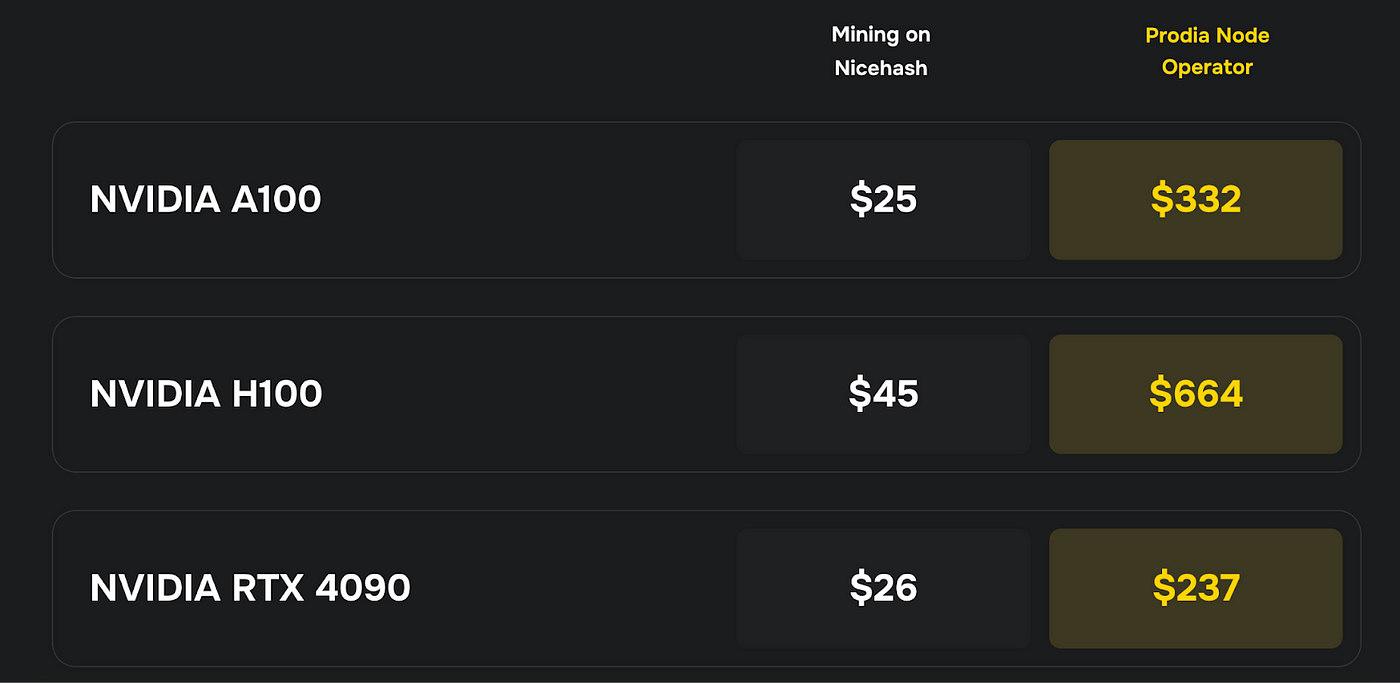Click the $45 Nicehash value for H100
This screenshot has width=1400, height=683.
[883, 394]
